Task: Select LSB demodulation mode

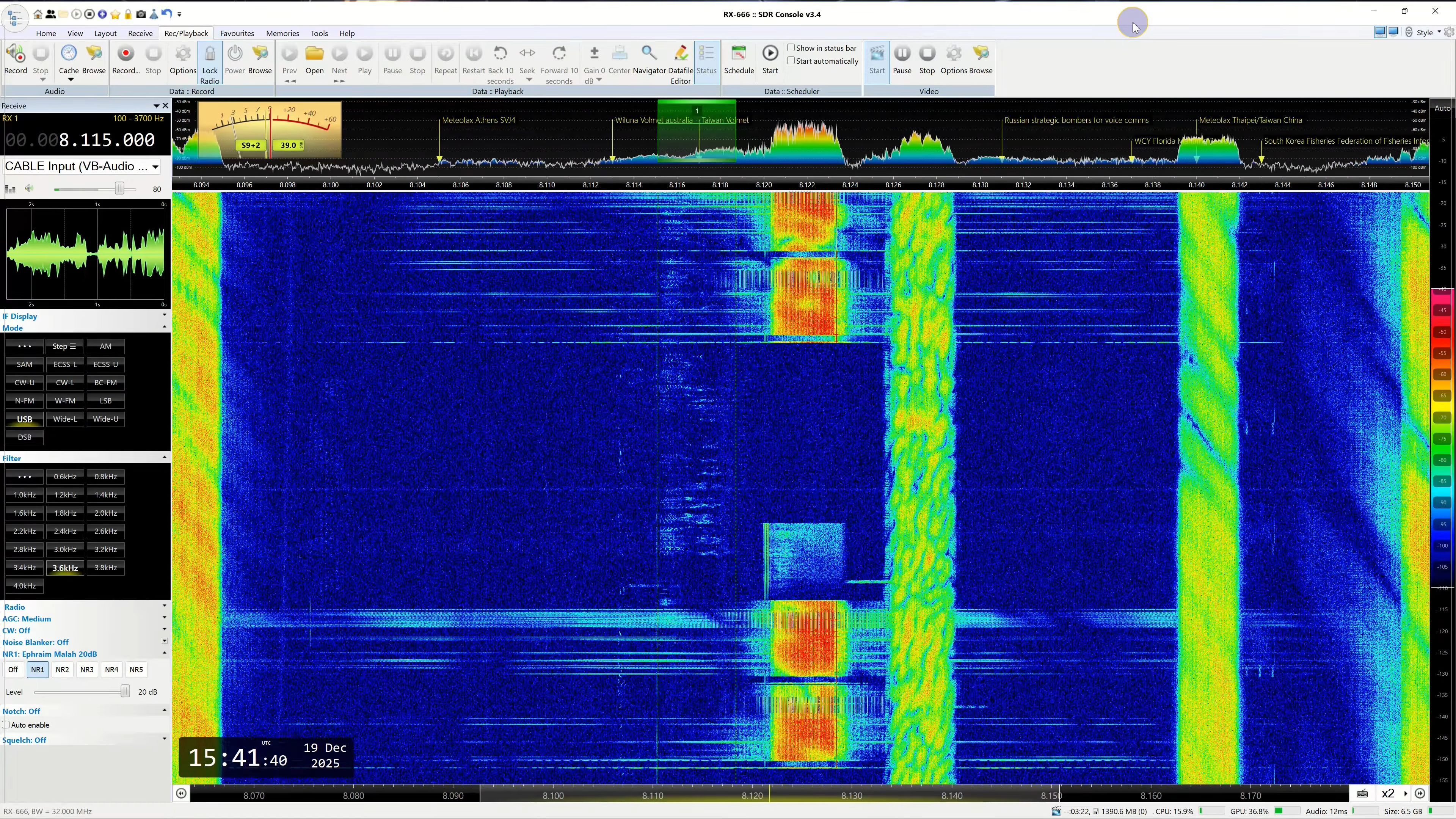Action: tap(106, 401)
